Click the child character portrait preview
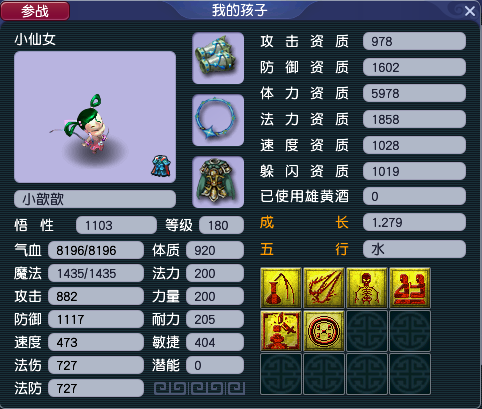The height and width of the screenshot is (409, 482). (95, 117)
